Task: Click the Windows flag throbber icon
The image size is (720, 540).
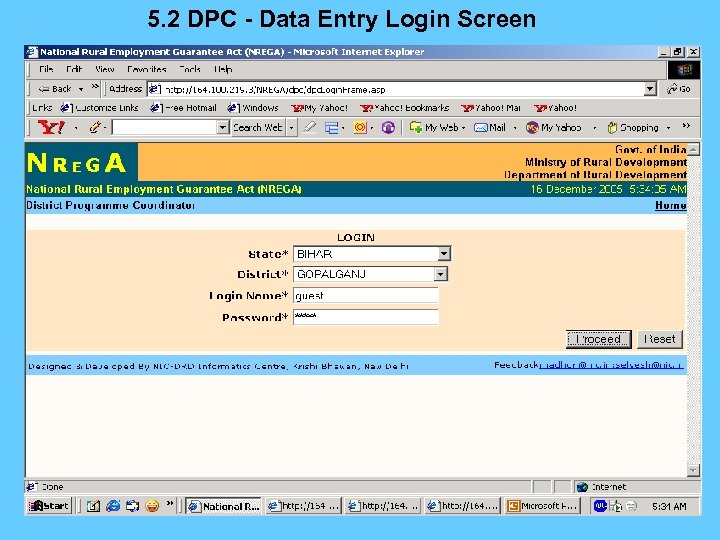Action: pyautogui.click(x=684, y=69)
